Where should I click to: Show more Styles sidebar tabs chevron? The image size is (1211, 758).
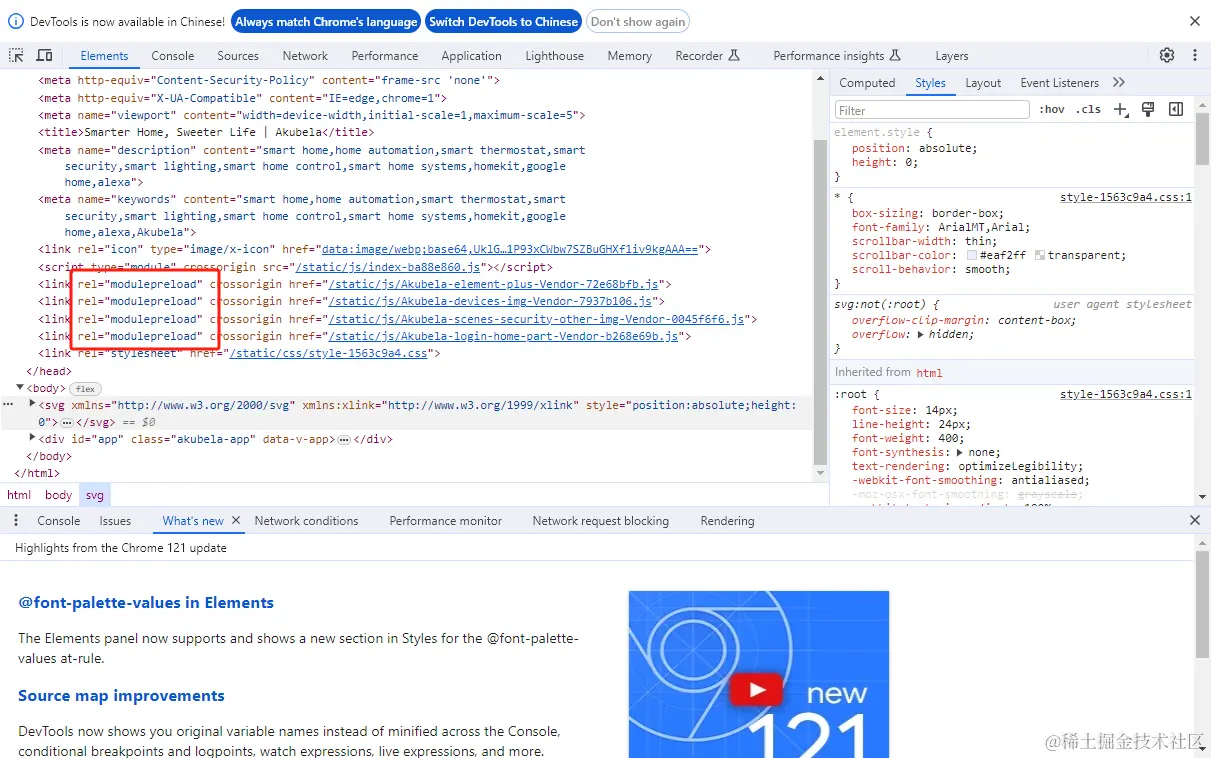tap(1119, 82)
